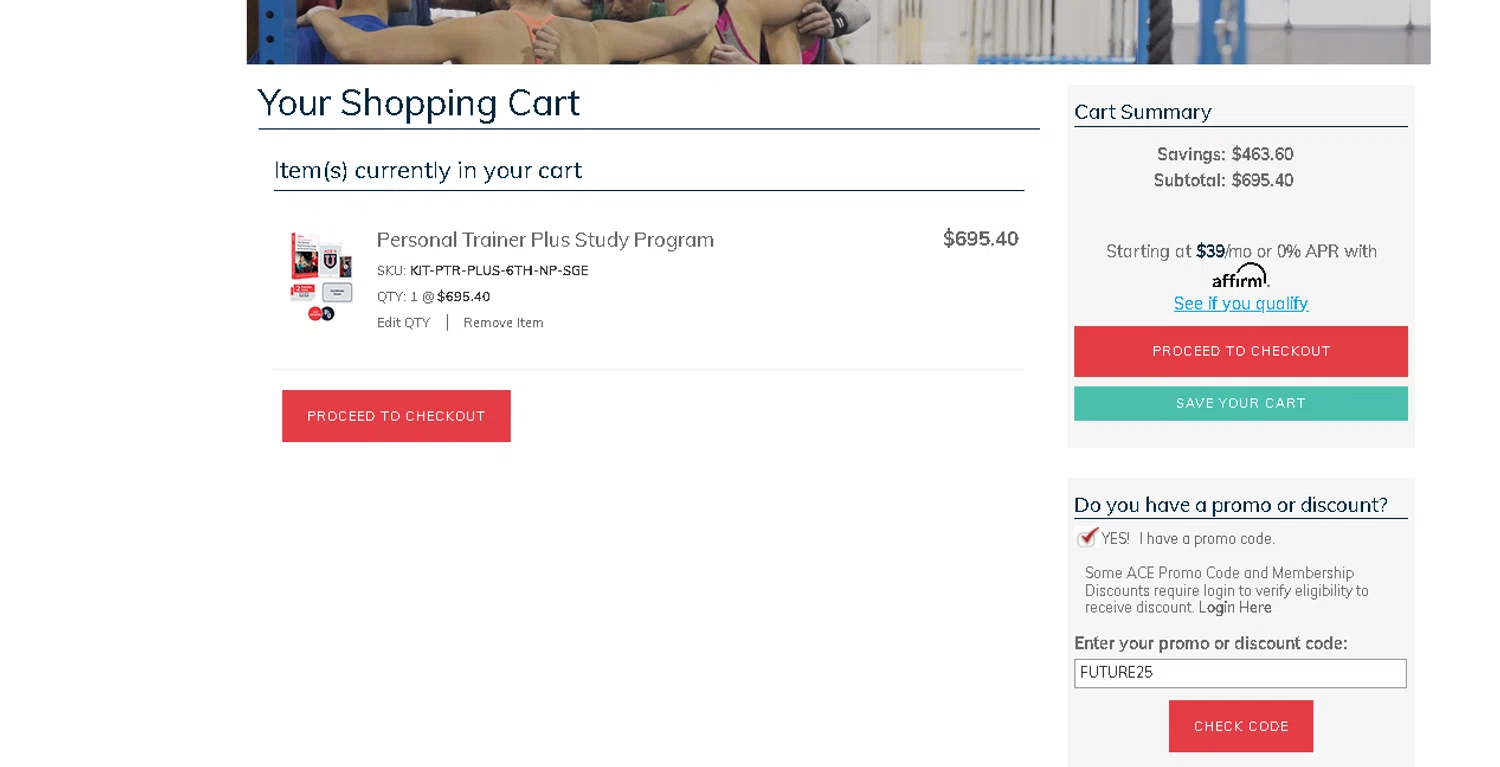Click the item price $695.40 on the right of the cart row
The width and height of the screenshot is (1500, 767).
pos(980,239)
